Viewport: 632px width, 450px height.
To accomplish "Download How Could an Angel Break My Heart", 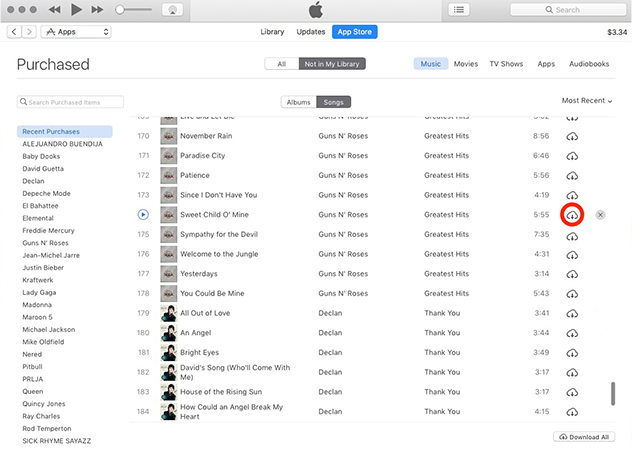I will coord(572,412).
